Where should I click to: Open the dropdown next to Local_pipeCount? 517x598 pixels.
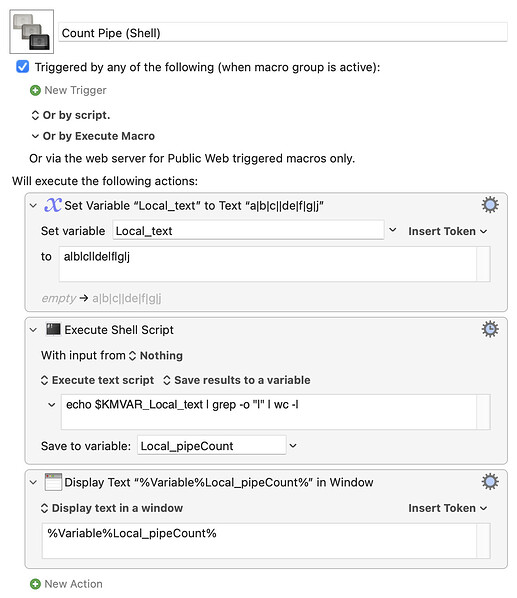point(293,445)
